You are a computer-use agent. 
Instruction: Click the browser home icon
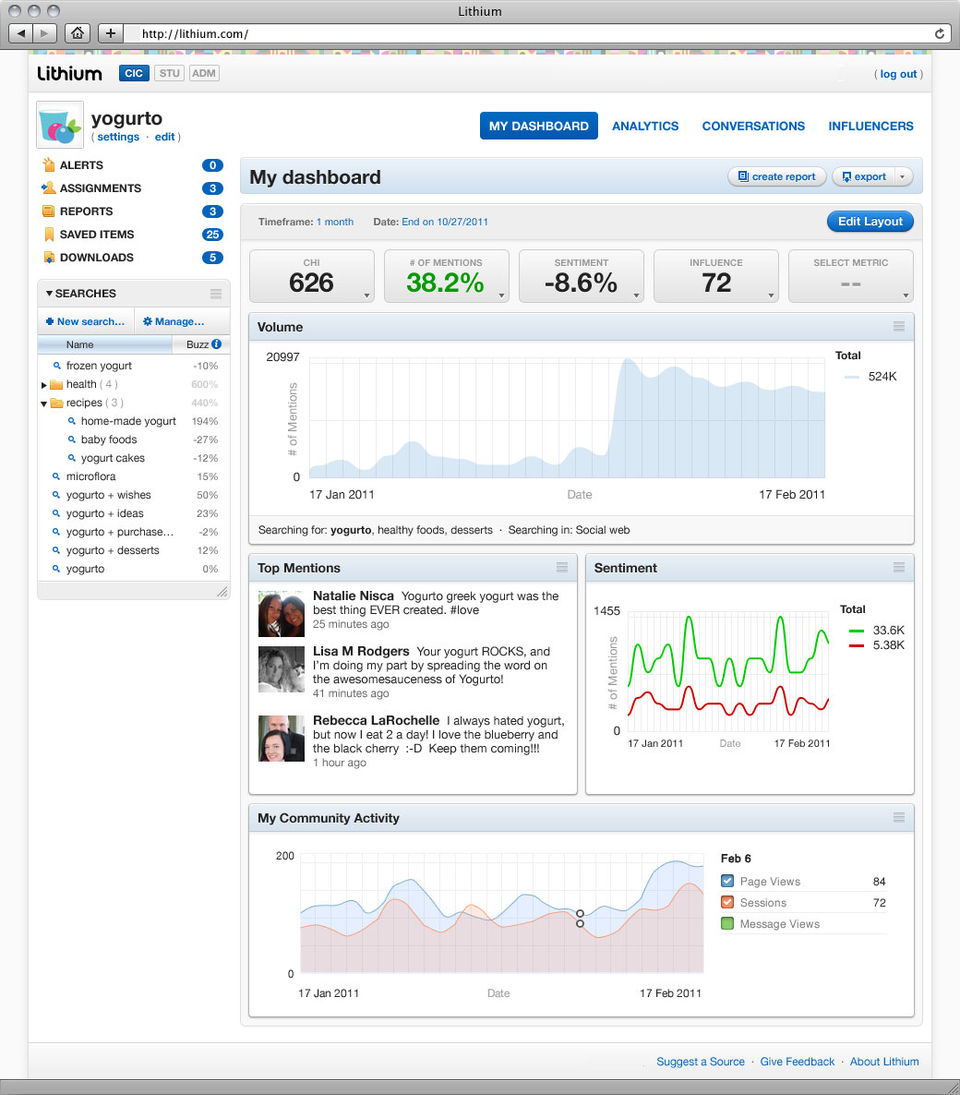coord(77,33)
